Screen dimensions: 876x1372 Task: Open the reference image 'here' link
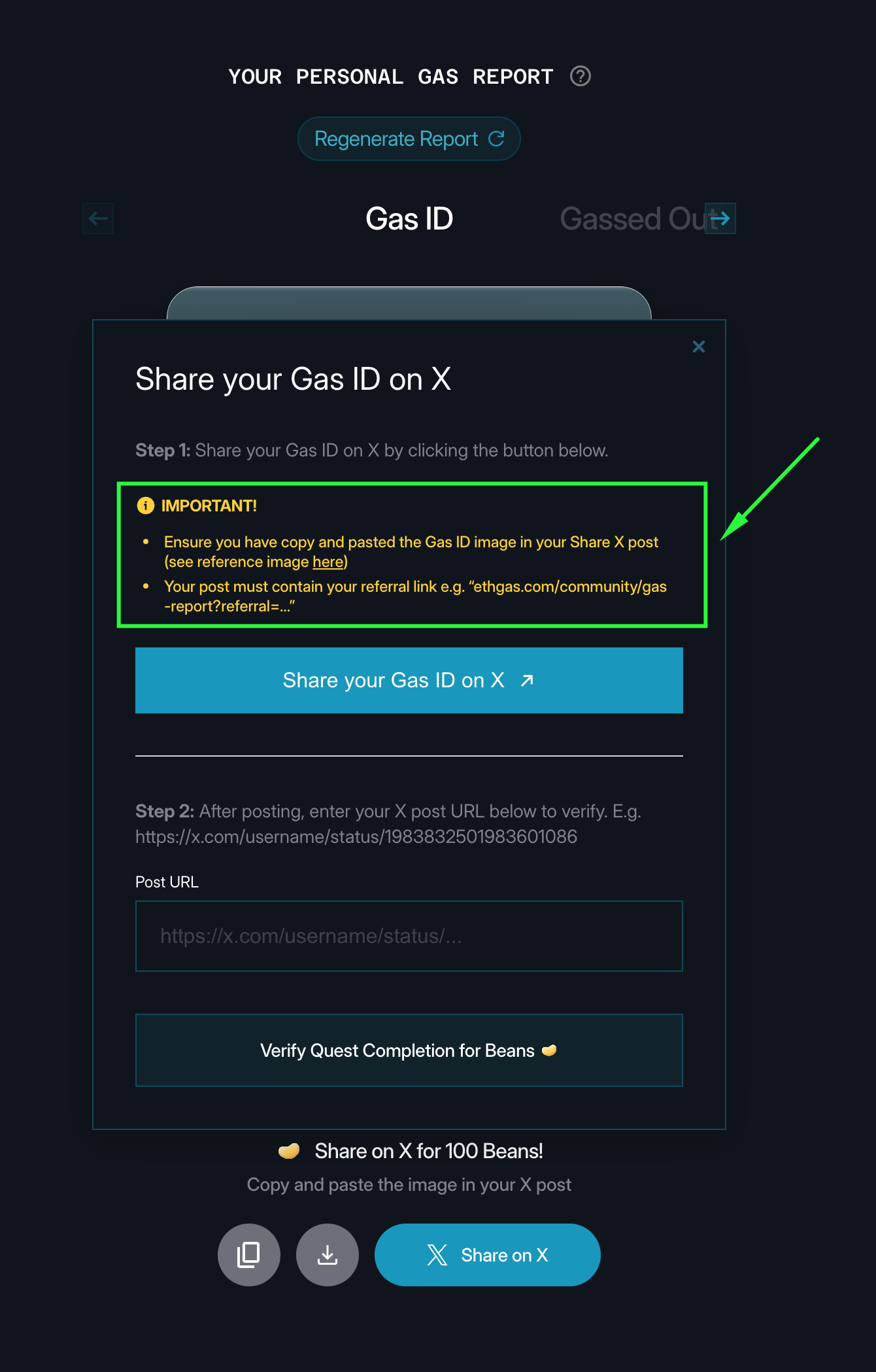pos(328,562)
